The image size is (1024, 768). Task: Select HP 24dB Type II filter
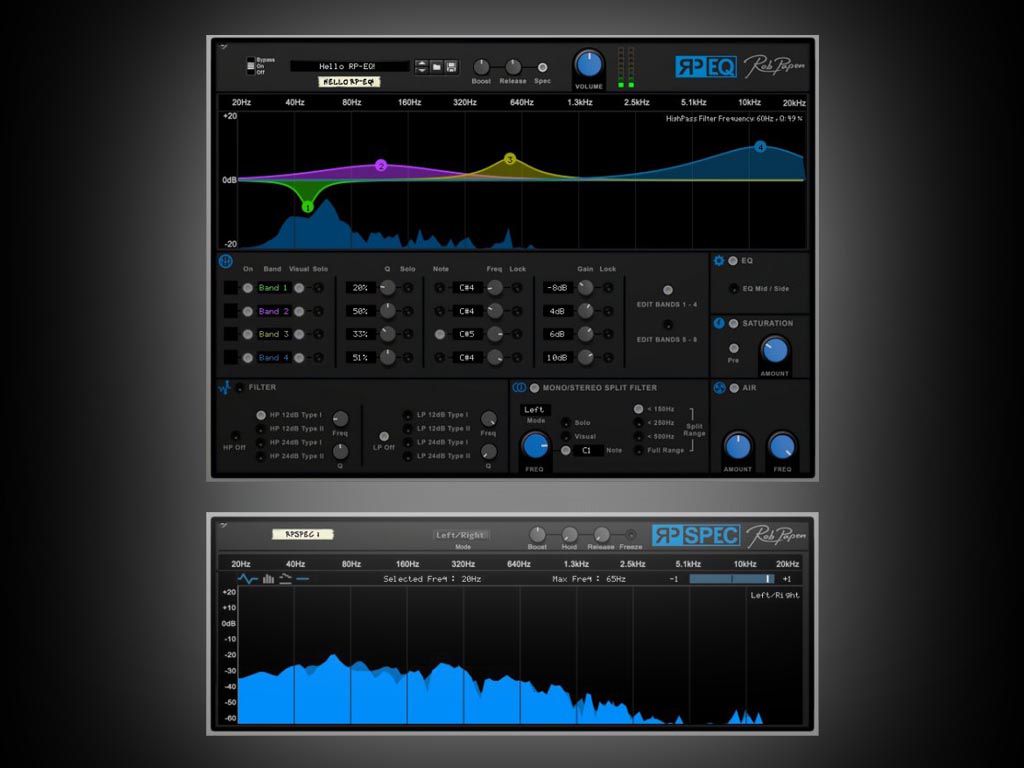(x=261, y=456)
